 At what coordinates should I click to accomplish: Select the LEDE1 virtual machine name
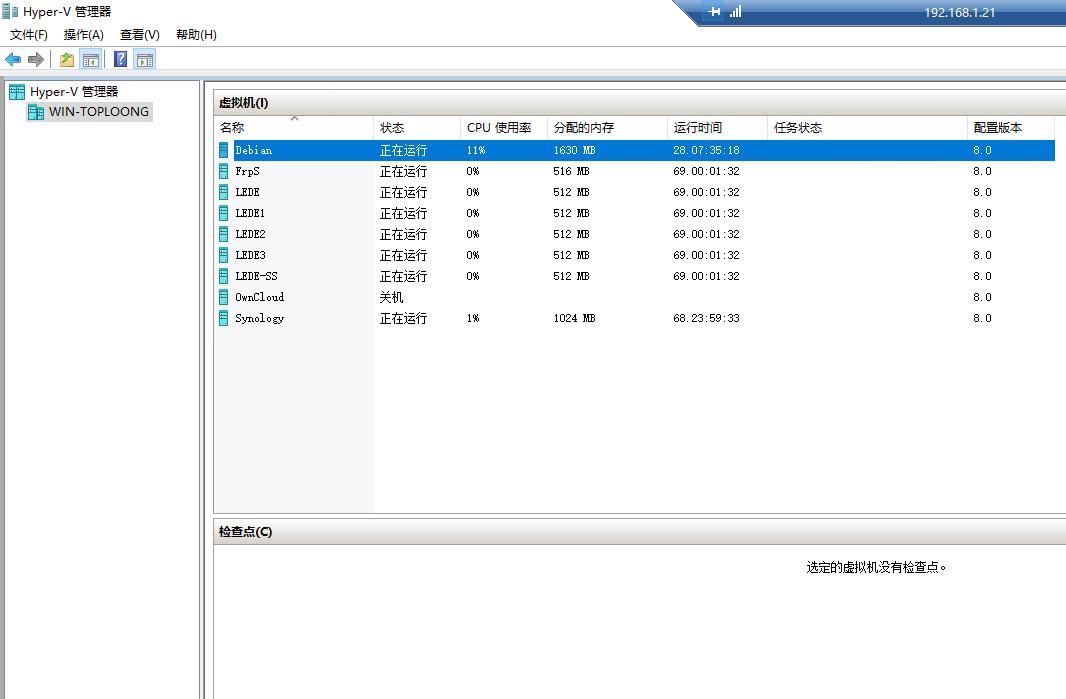[250, 214]
